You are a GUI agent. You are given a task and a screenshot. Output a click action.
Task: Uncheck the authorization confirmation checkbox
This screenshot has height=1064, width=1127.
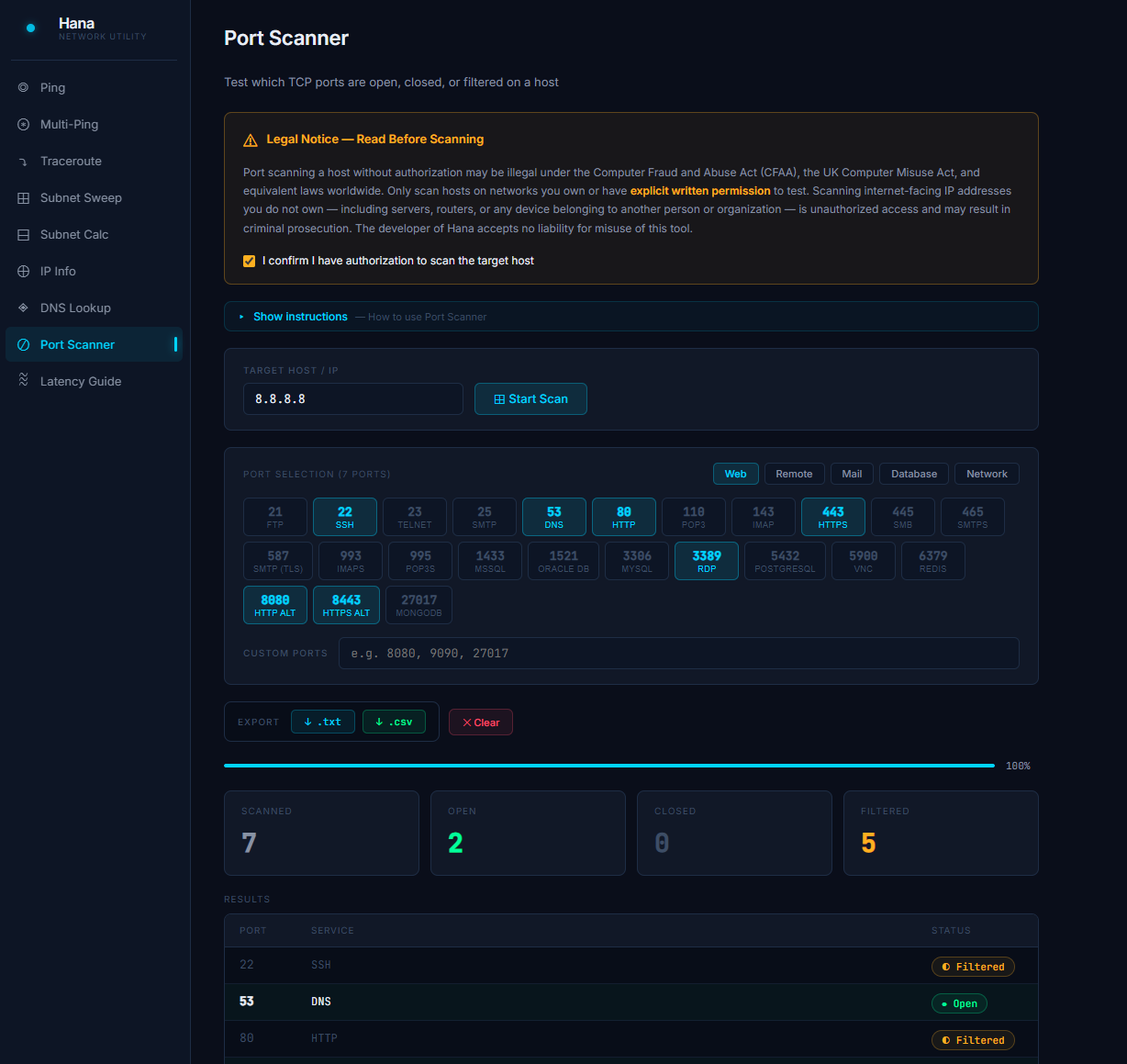(249, 261)
